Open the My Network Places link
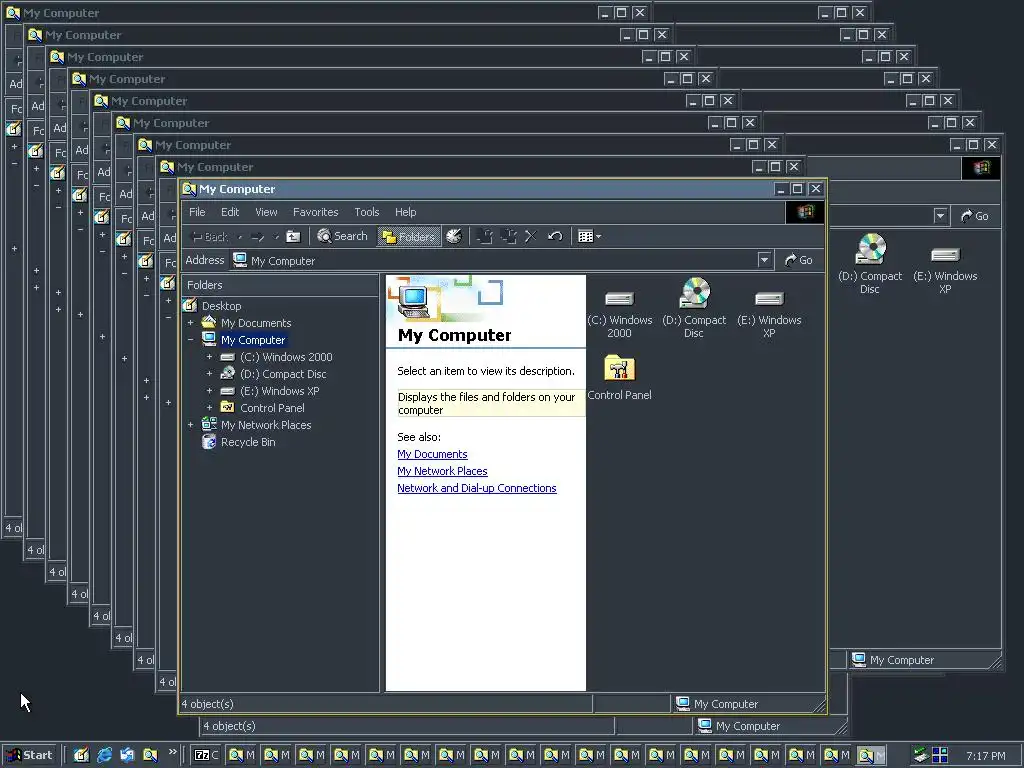Image resolution: width=1024 pixels, height=768 pixels. [442, 471]
